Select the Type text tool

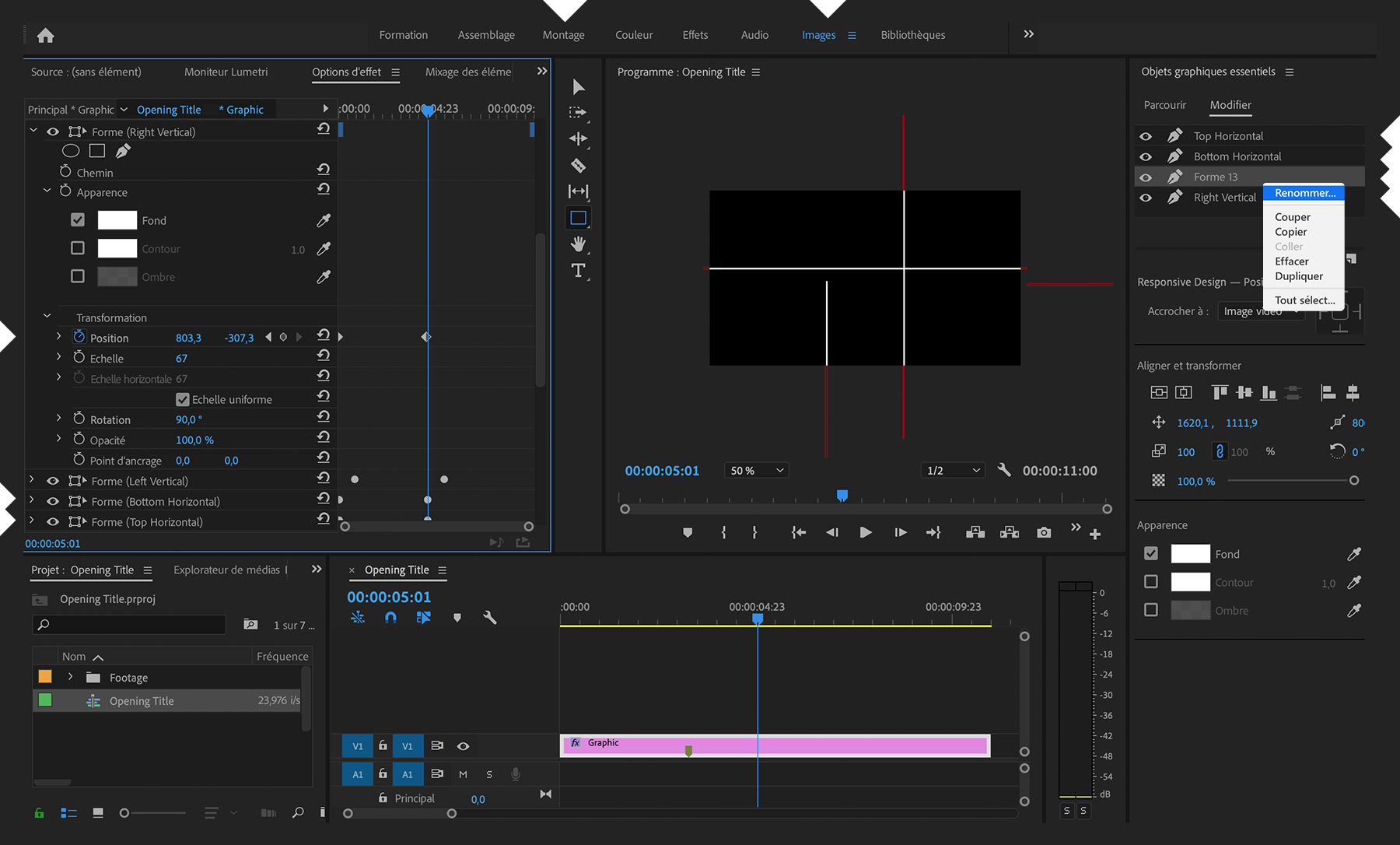[578, 271]
